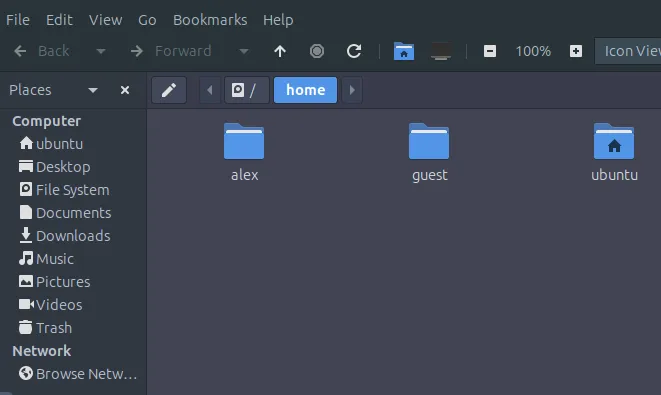Click the home path bar button
Image resolution: width=661 pixels, height=395 pixels.
(305, 90)
